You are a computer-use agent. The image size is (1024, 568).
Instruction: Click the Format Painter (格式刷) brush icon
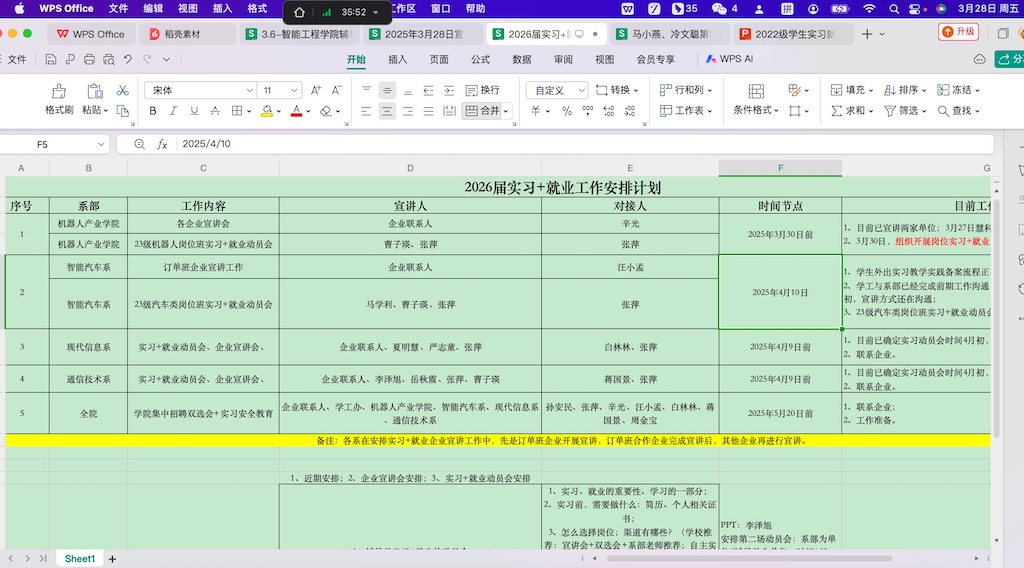pos(59,91)
